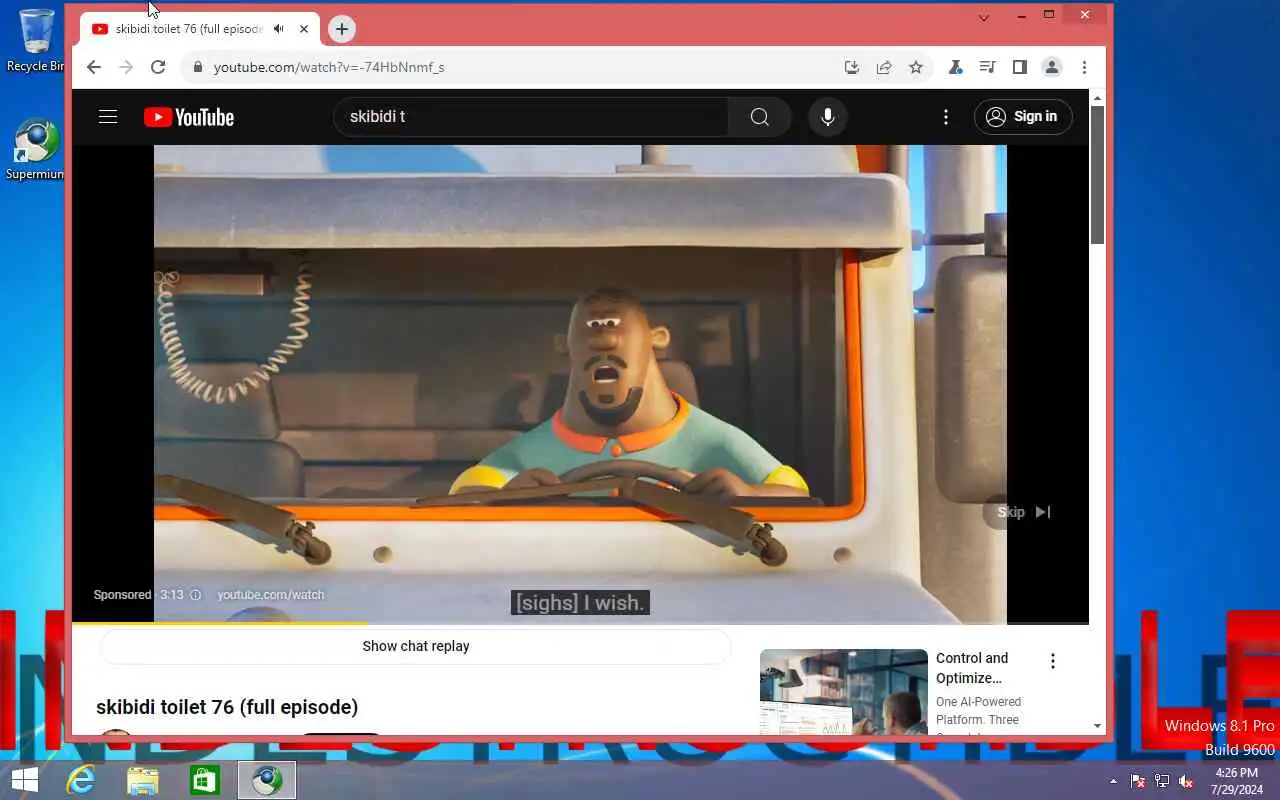Skip the advertisement
Viewport: 1280px width, 800px height.
(x=1024, y=512)
